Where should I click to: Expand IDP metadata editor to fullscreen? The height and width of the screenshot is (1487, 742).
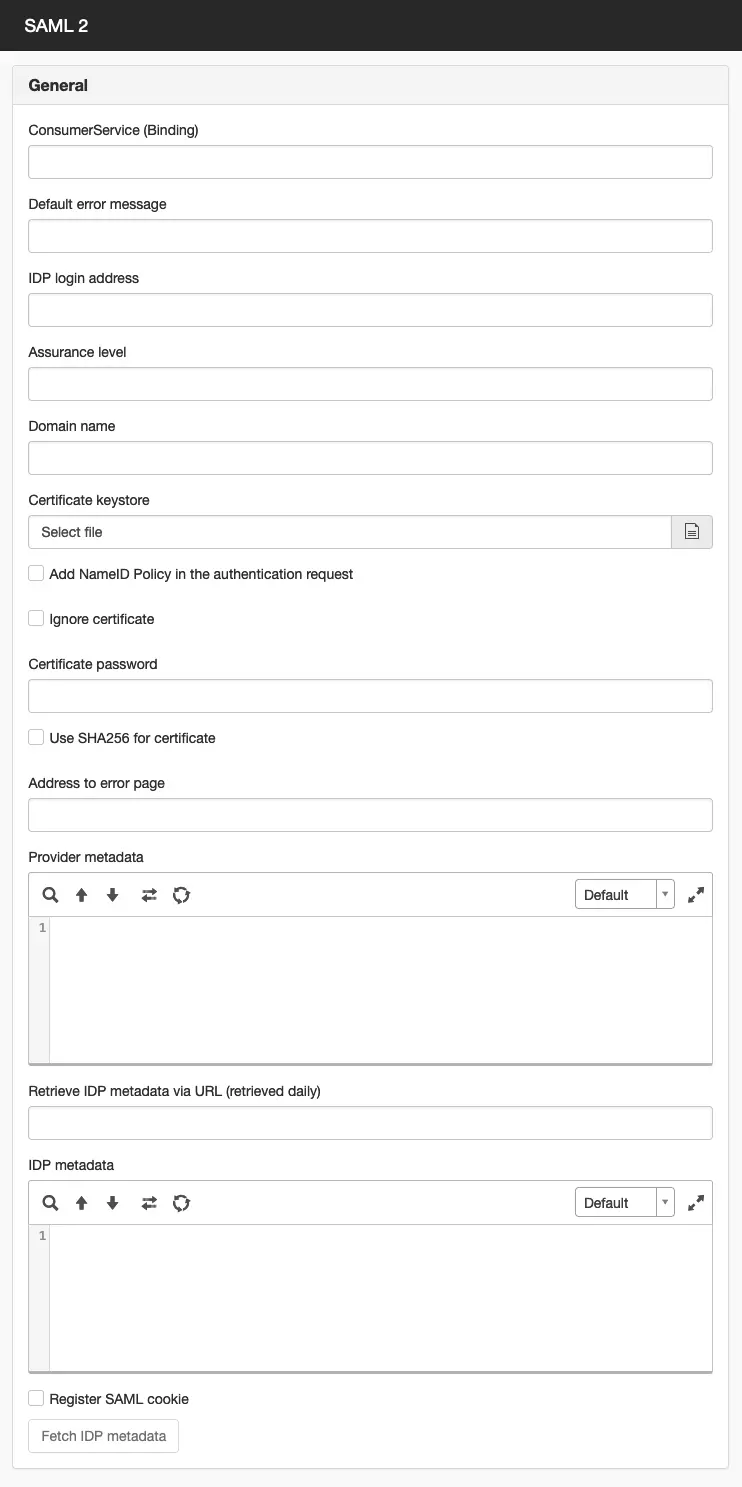pos(696,1203)
